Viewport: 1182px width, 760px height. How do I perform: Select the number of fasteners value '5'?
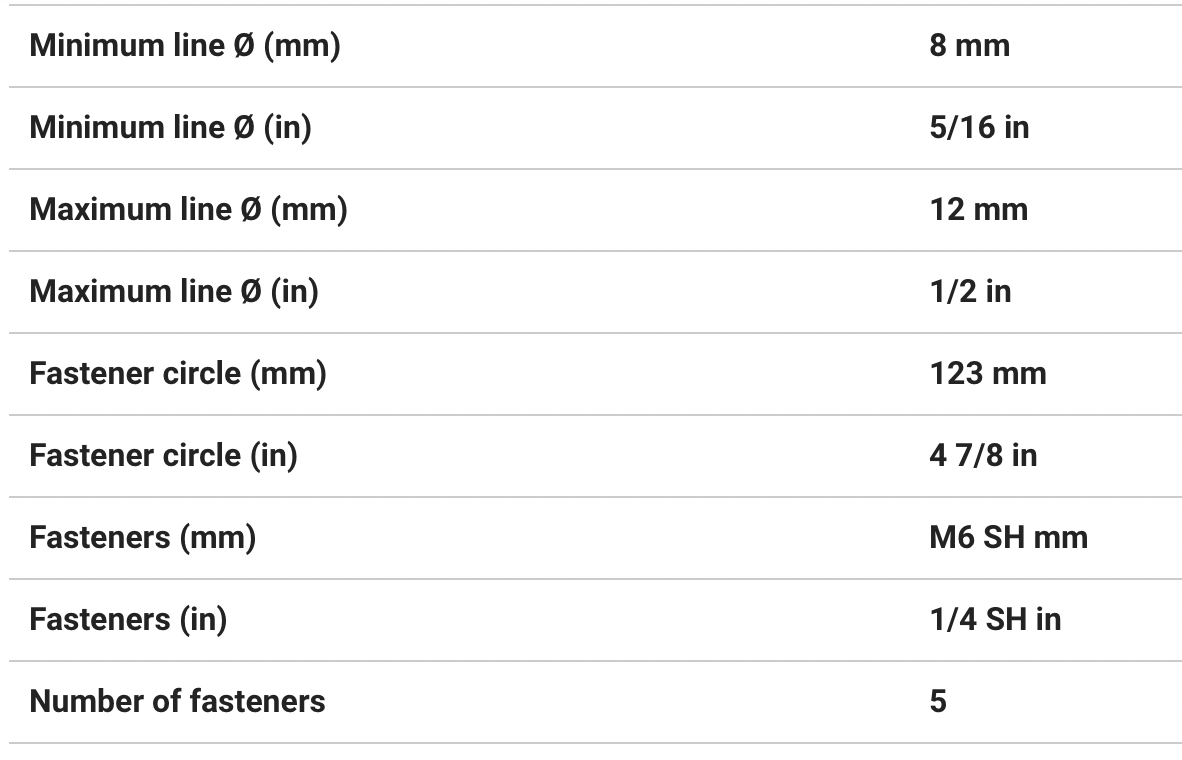pos(937,702)
